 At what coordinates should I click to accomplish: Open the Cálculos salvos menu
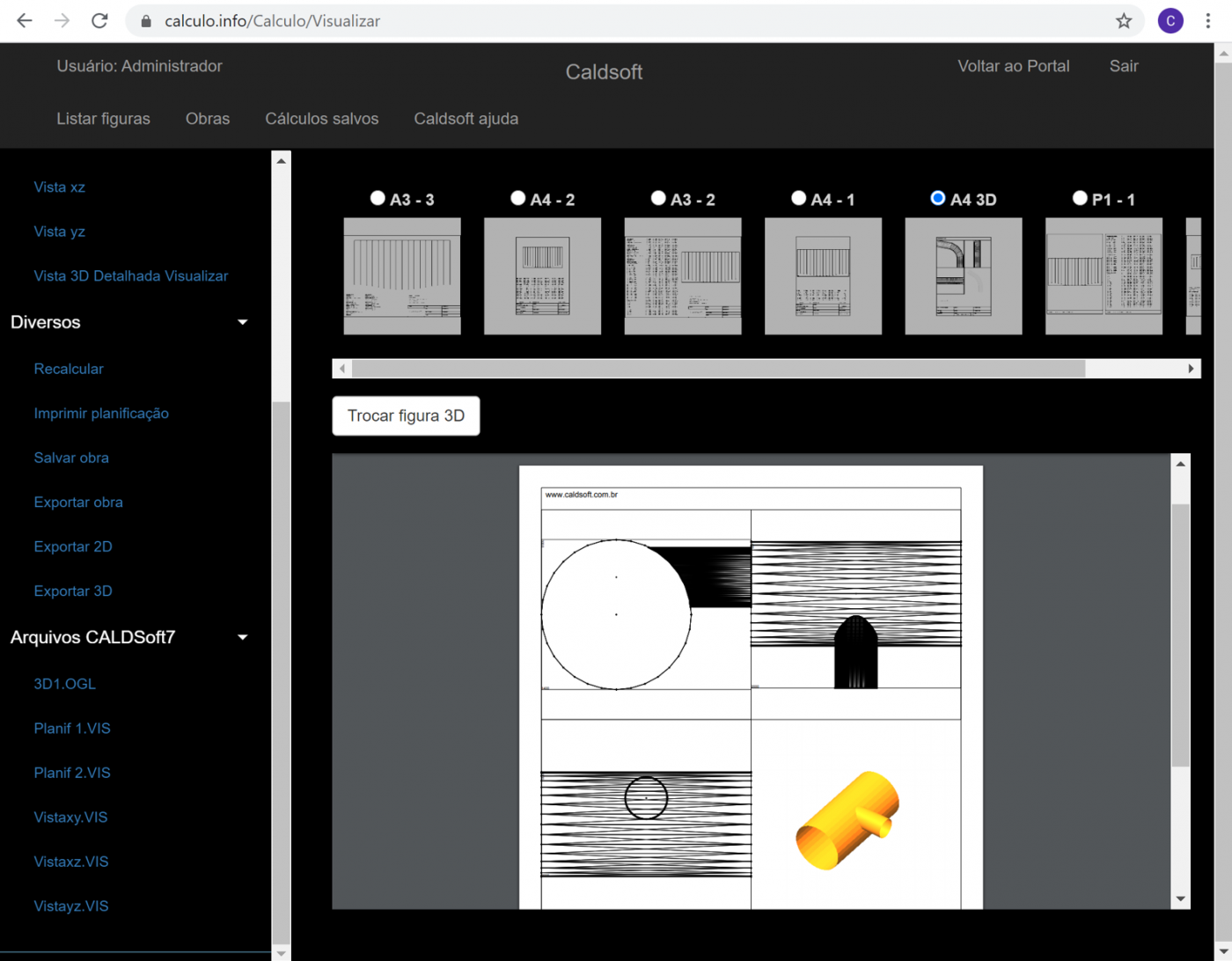click(321, 119)
